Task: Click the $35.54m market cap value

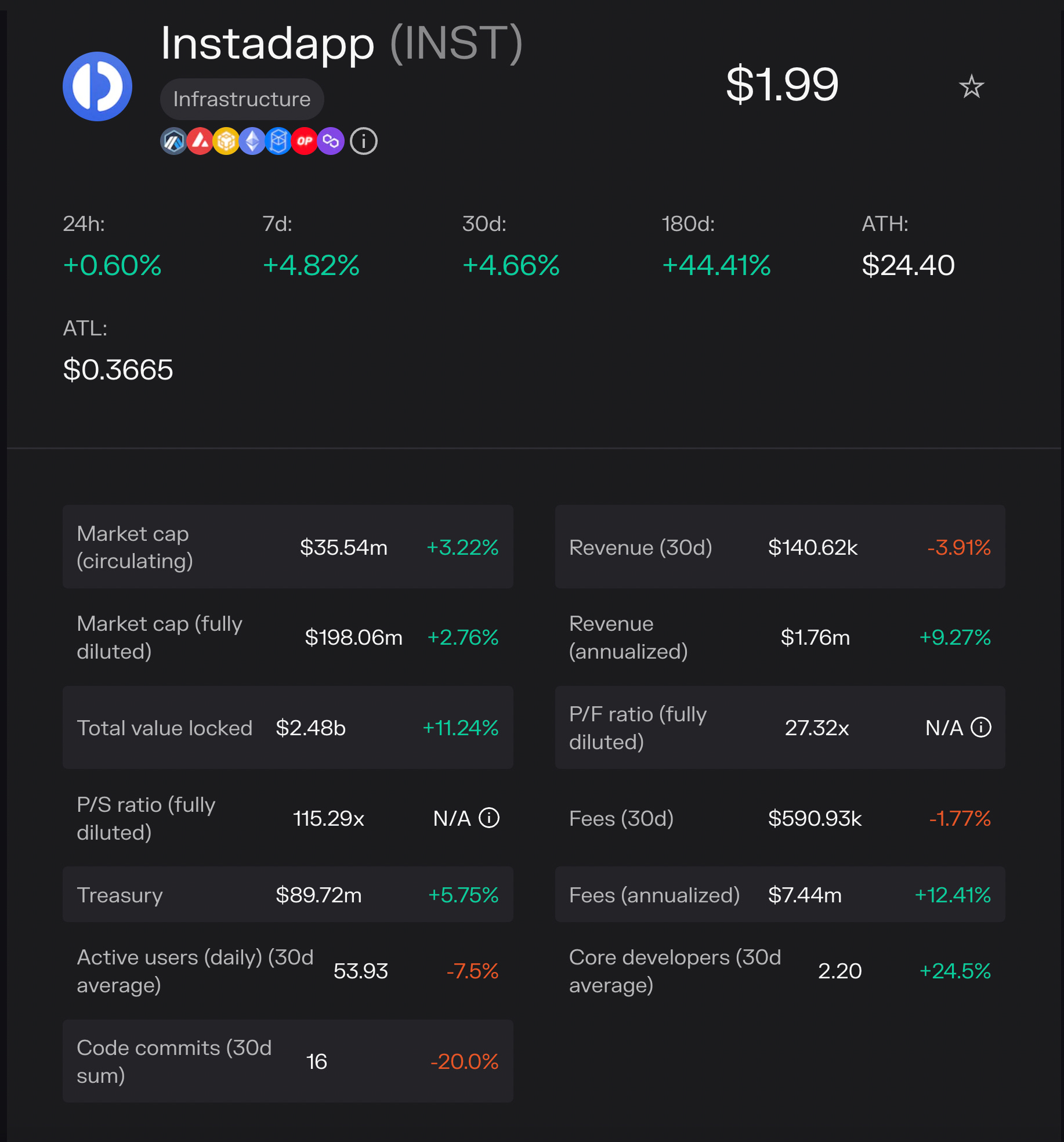Action: (343, 547)
